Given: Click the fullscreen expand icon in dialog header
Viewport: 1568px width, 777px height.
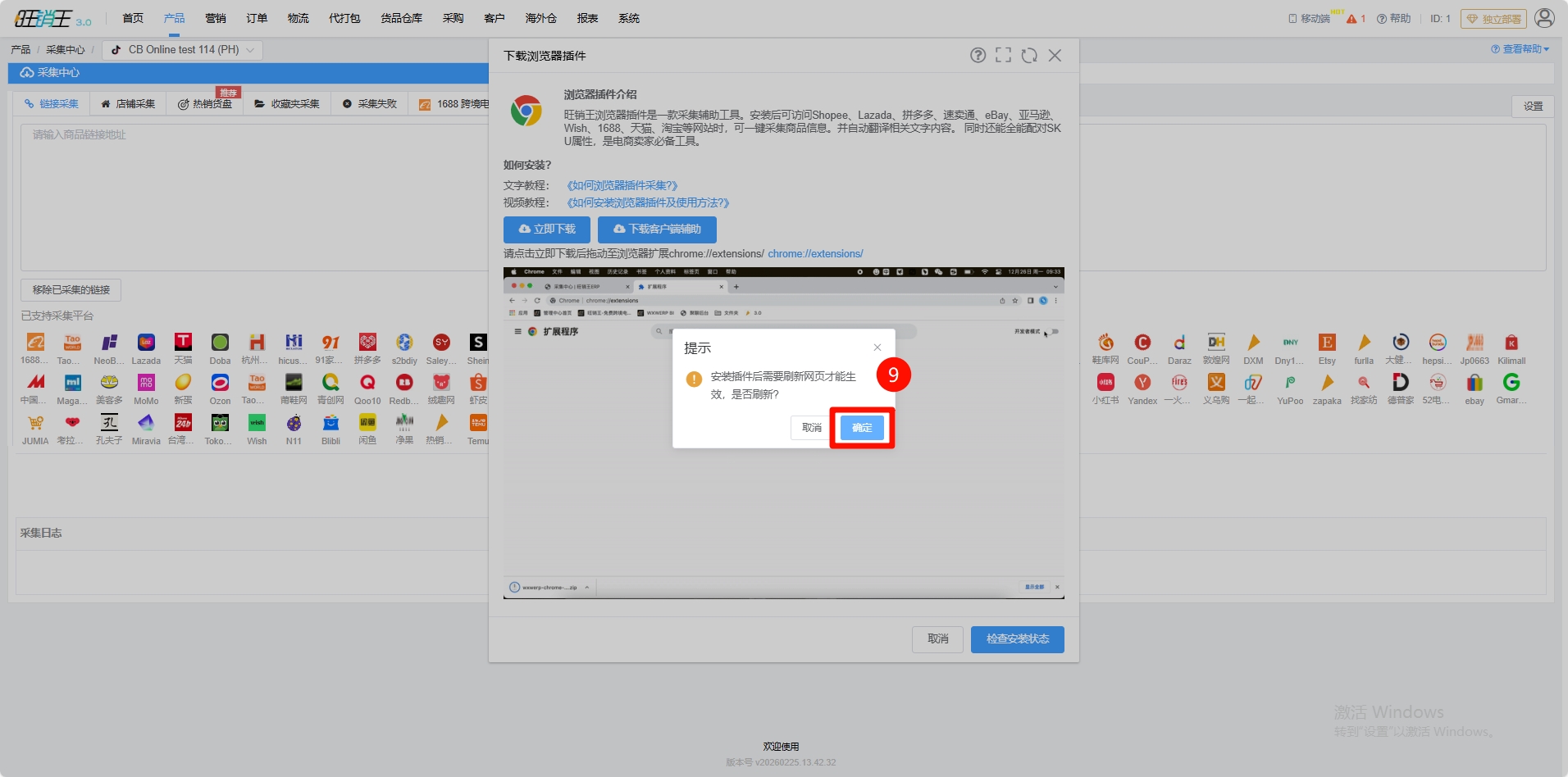Looking at the screenshot, I should 1003,56.
